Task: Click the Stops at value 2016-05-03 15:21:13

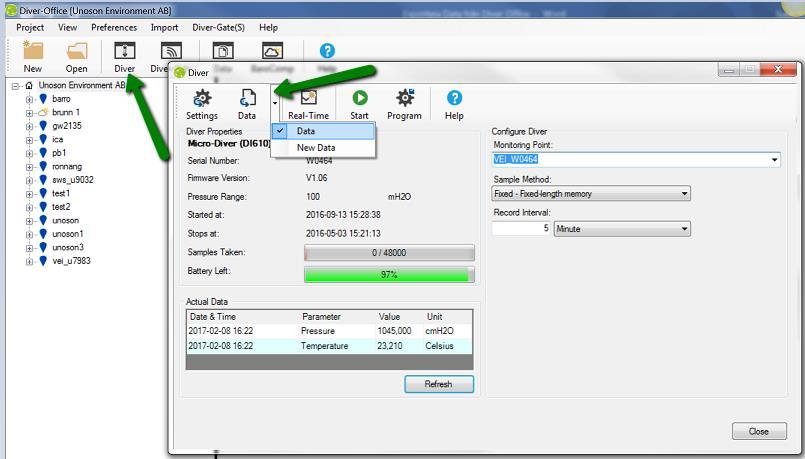Action: pyautogui.click(x=343, y=234)
